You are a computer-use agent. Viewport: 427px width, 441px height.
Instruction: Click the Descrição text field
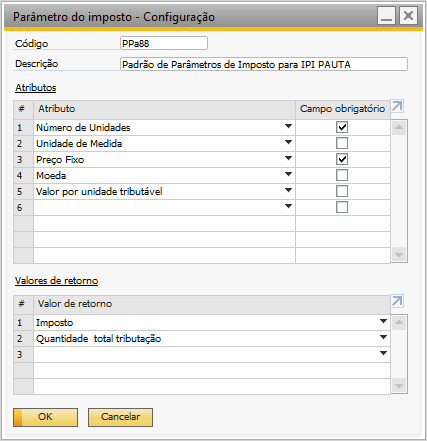point(264,64)
